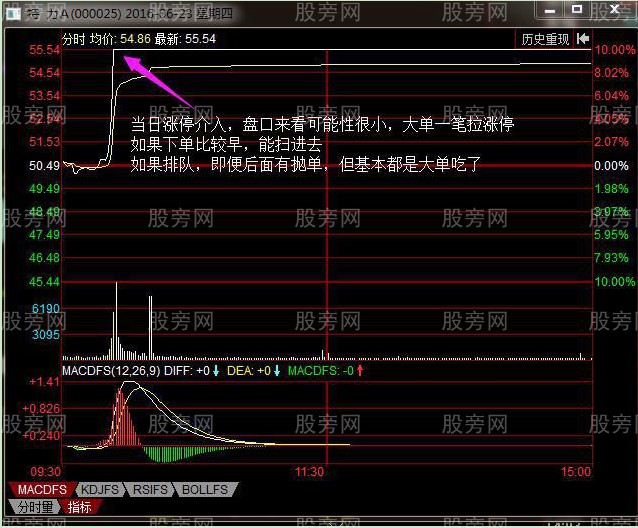Click the tallest volume spike bar
The width and height of the screenshot is (638, 528).
point(116,321)
